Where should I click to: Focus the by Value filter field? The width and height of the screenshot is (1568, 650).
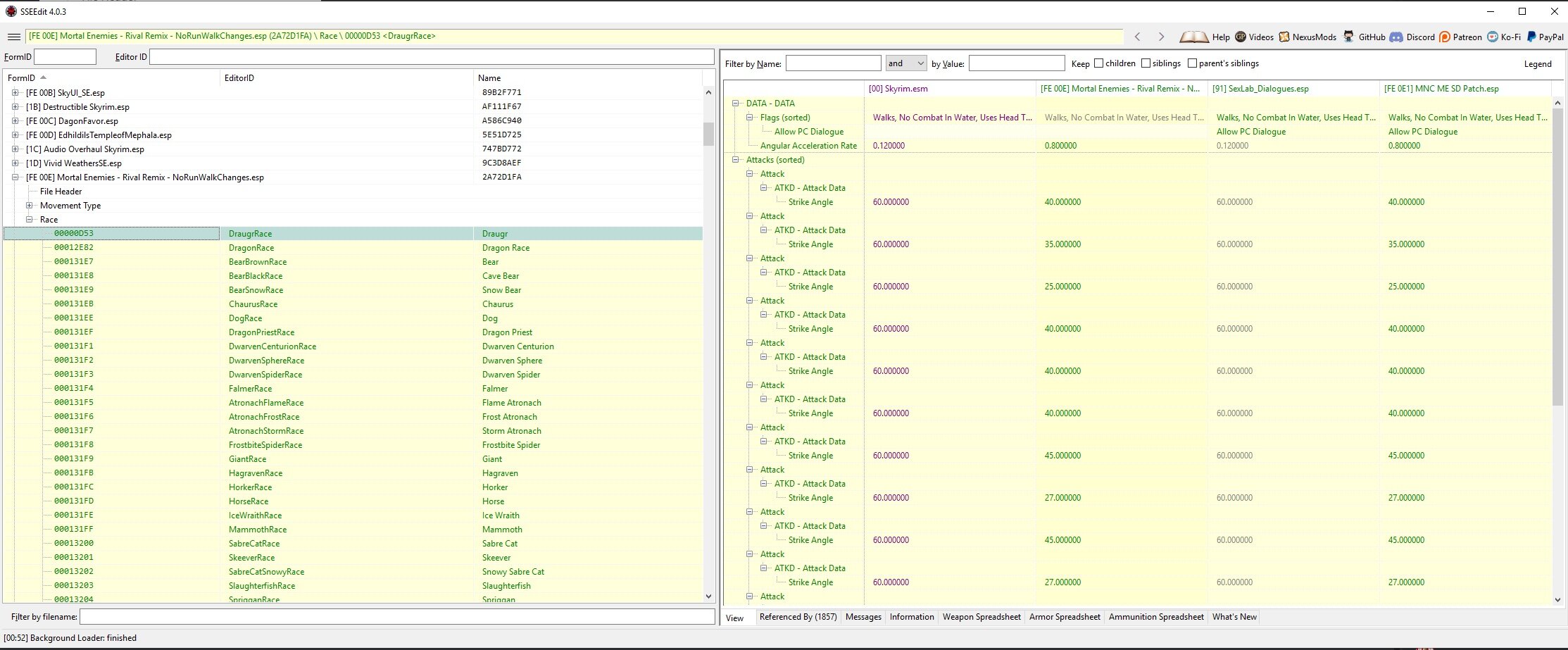point(1017,63)
